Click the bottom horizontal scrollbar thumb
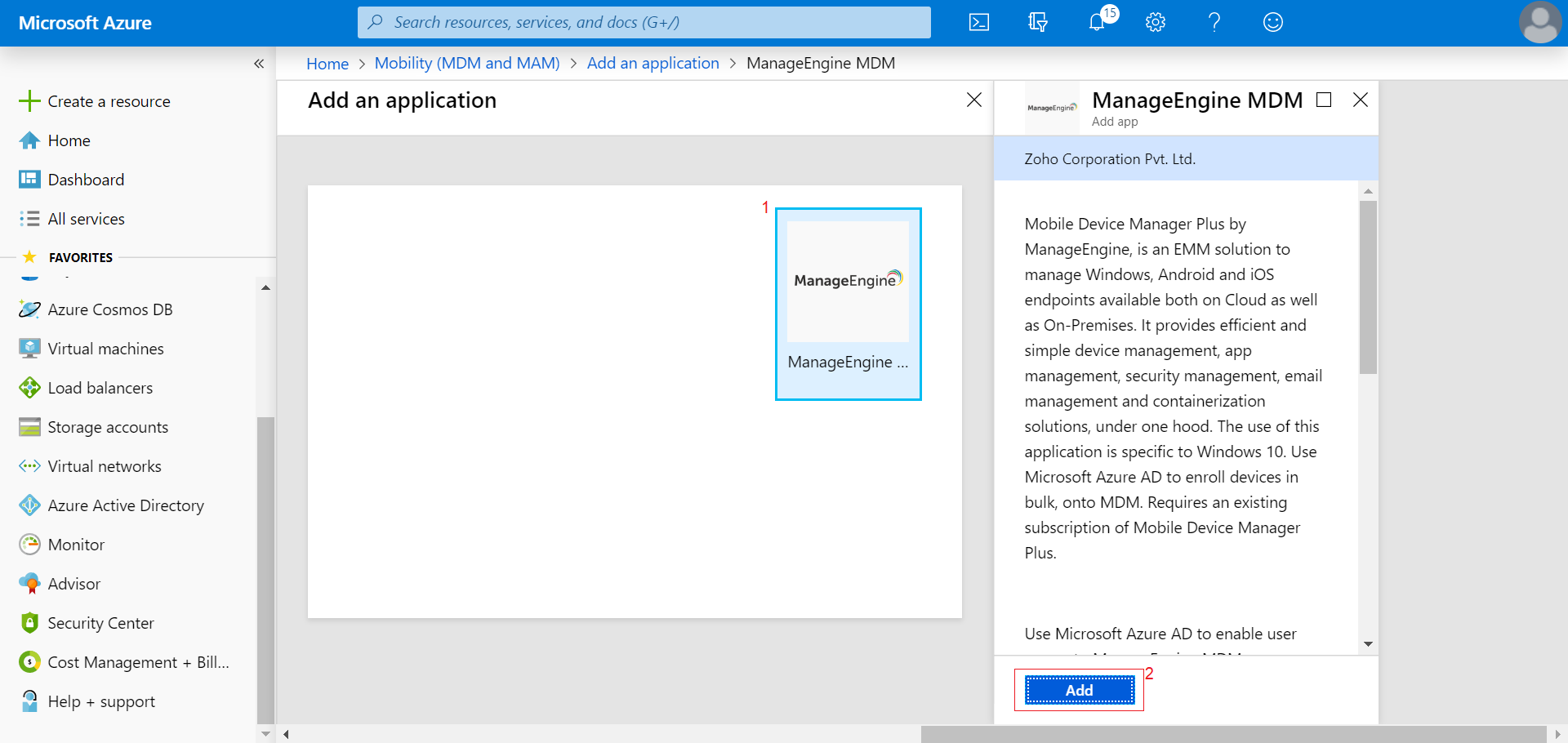 [1233, 734]
